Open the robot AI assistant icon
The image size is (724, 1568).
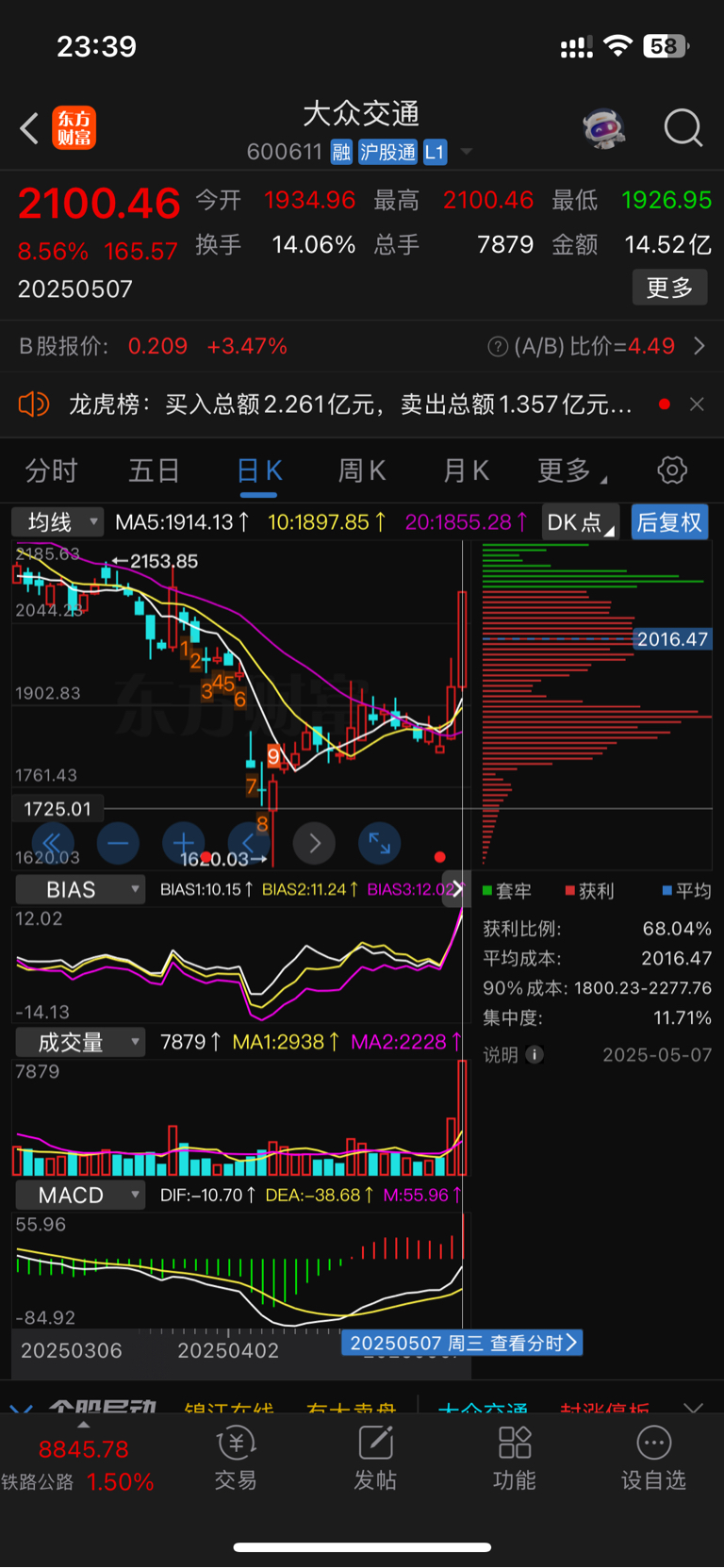click(x=604, y=128)
